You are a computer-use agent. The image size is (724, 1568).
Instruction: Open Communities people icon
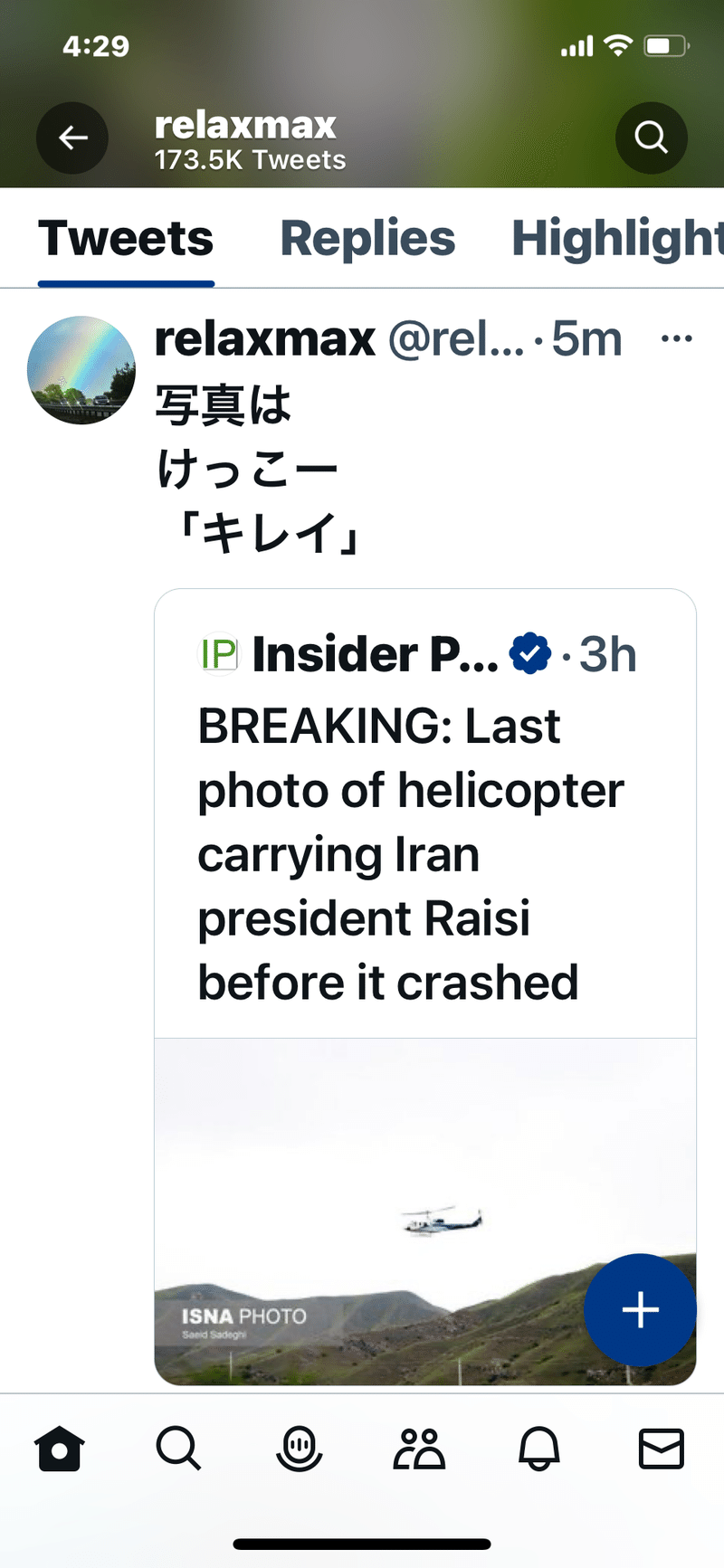tap(419, 1449)
